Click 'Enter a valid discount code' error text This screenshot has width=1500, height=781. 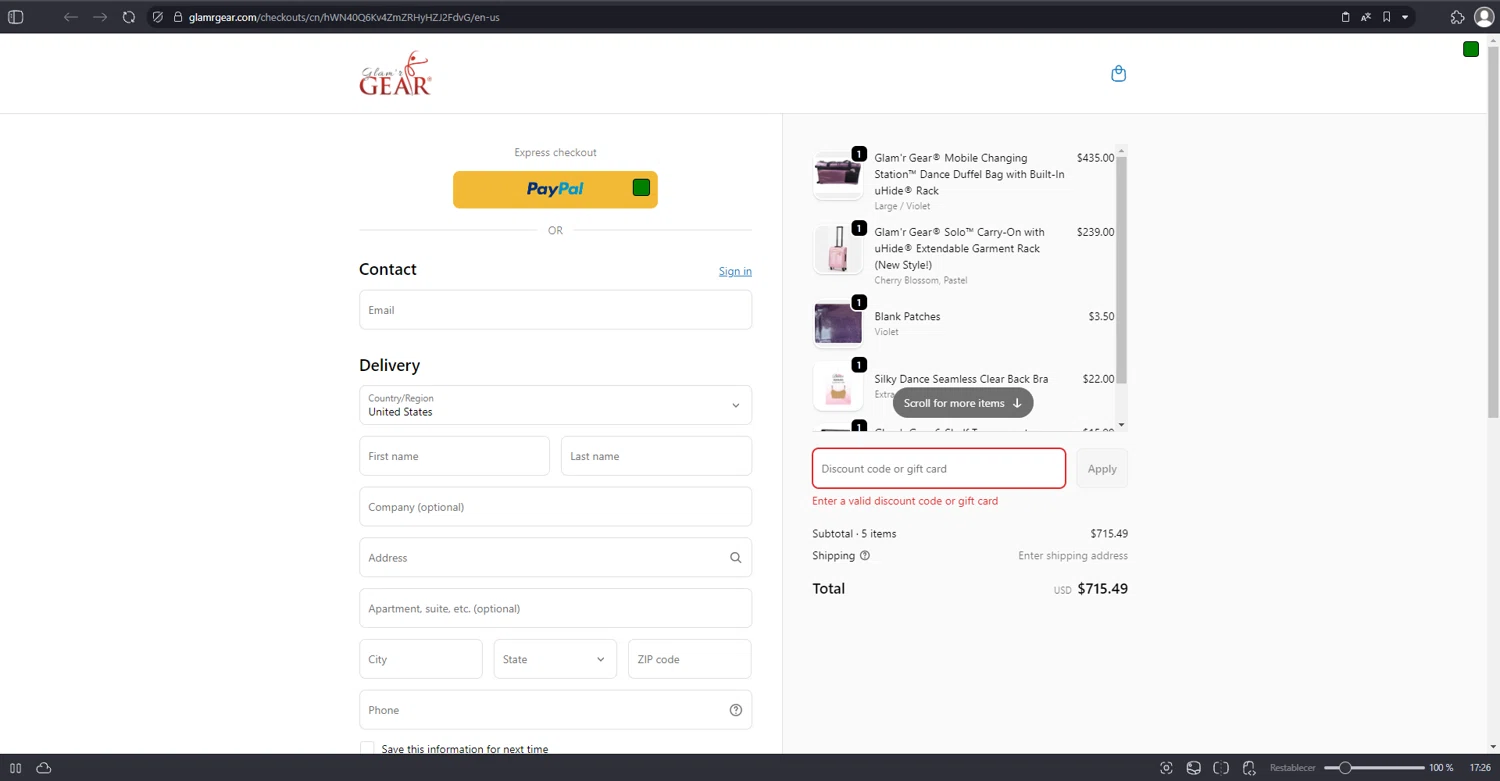click(x=905, y=501)
